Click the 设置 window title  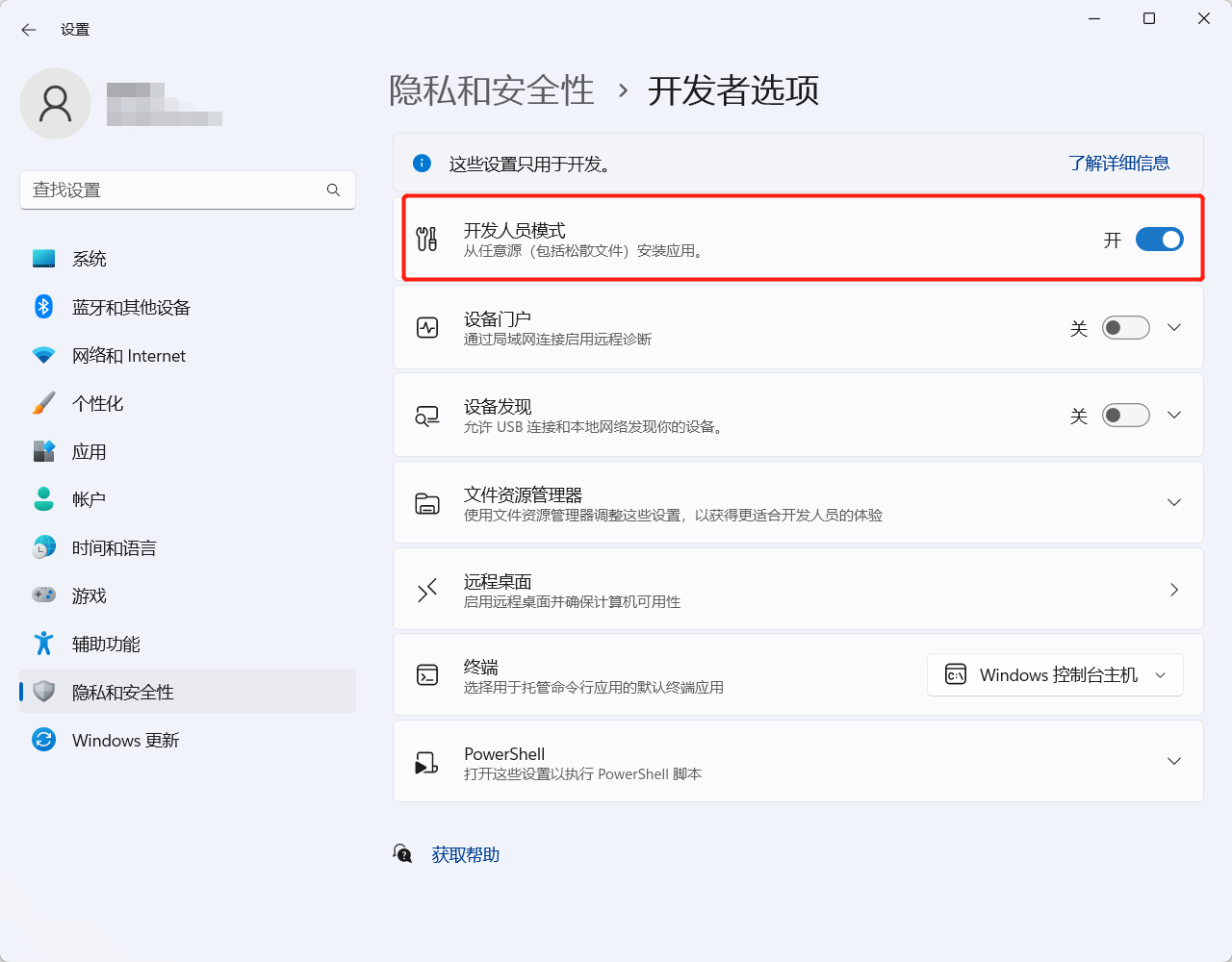click(75, 30)
